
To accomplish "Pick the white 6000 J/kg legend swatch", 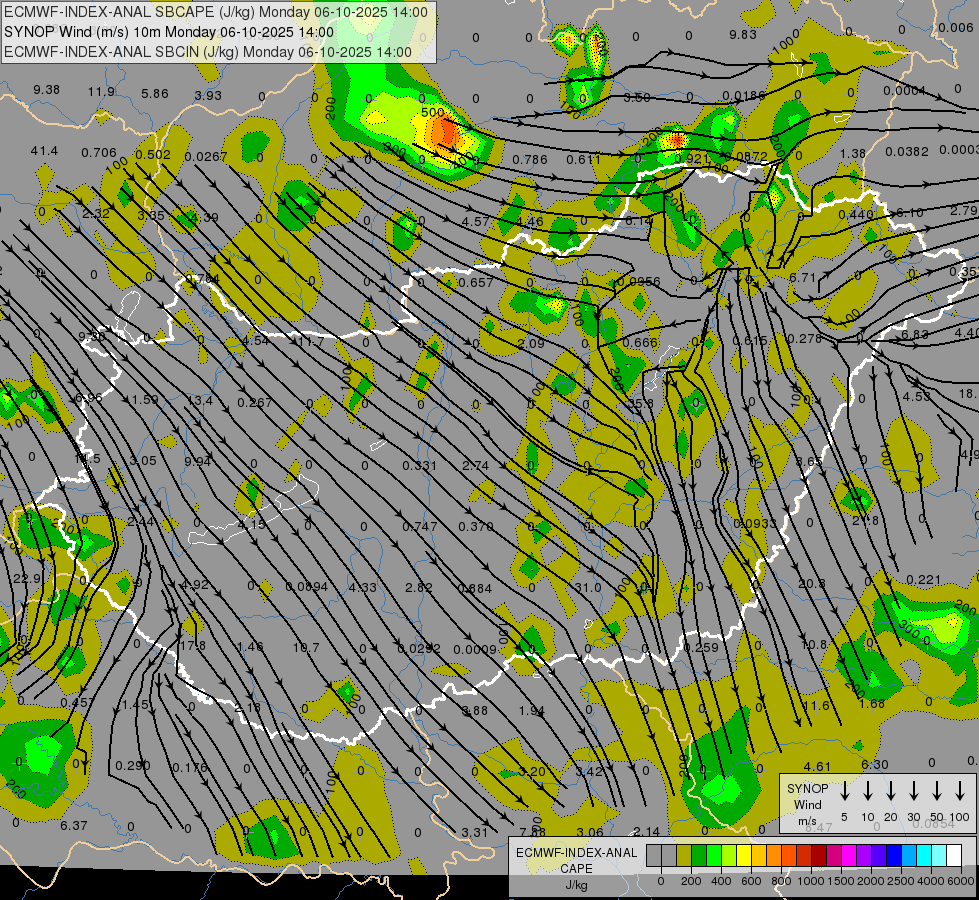I will click(x=953, y=856).
